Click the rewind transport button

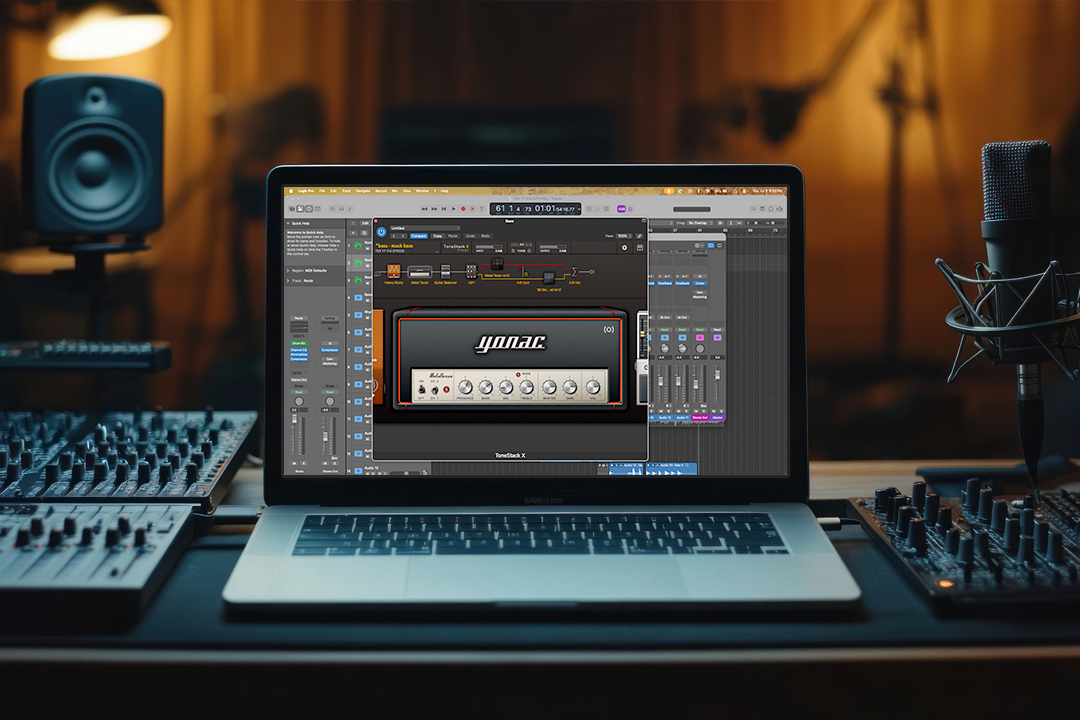click(x=424, y=209)
